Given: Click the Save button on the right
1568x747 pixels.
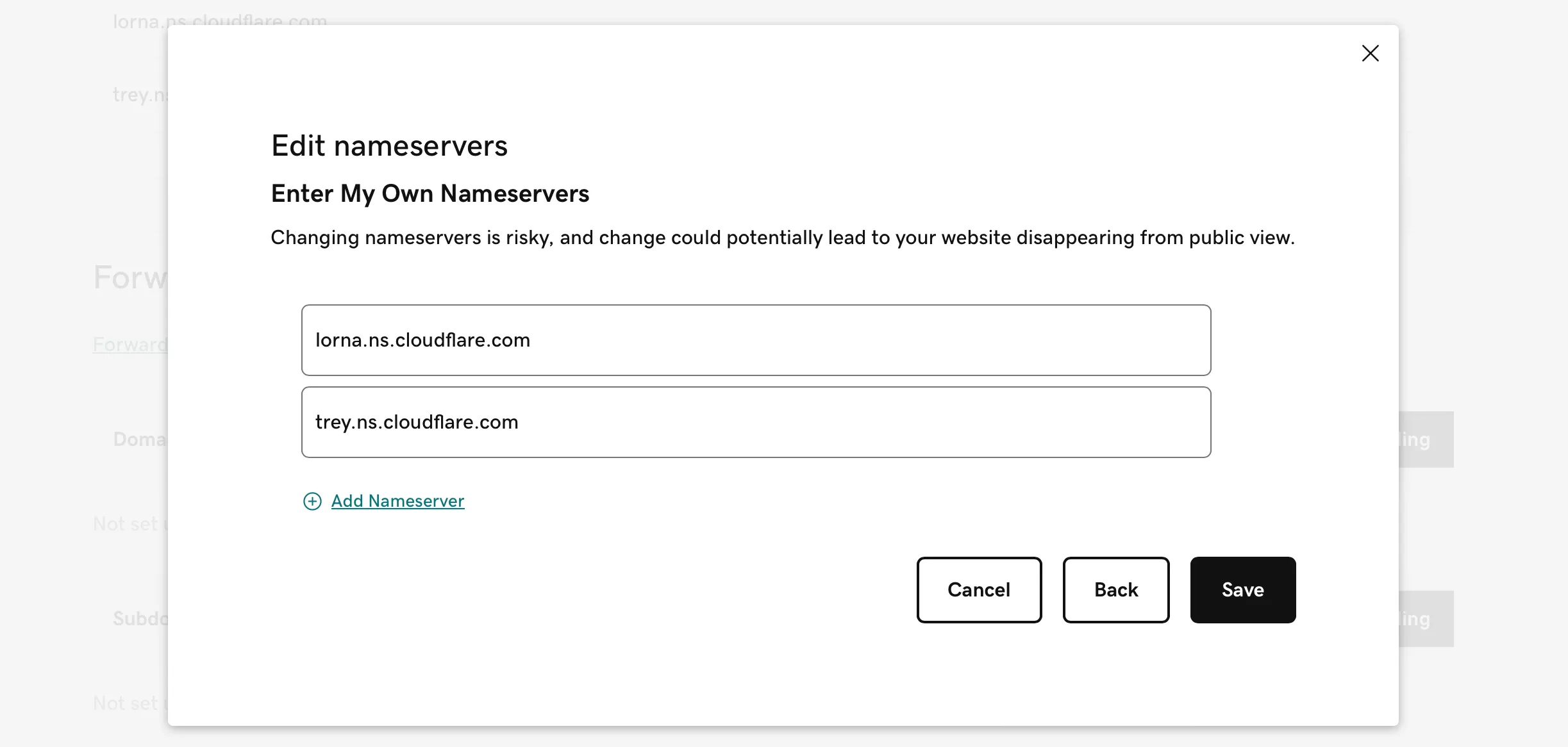Looking at the screenshot, I should coord(1242,590).
